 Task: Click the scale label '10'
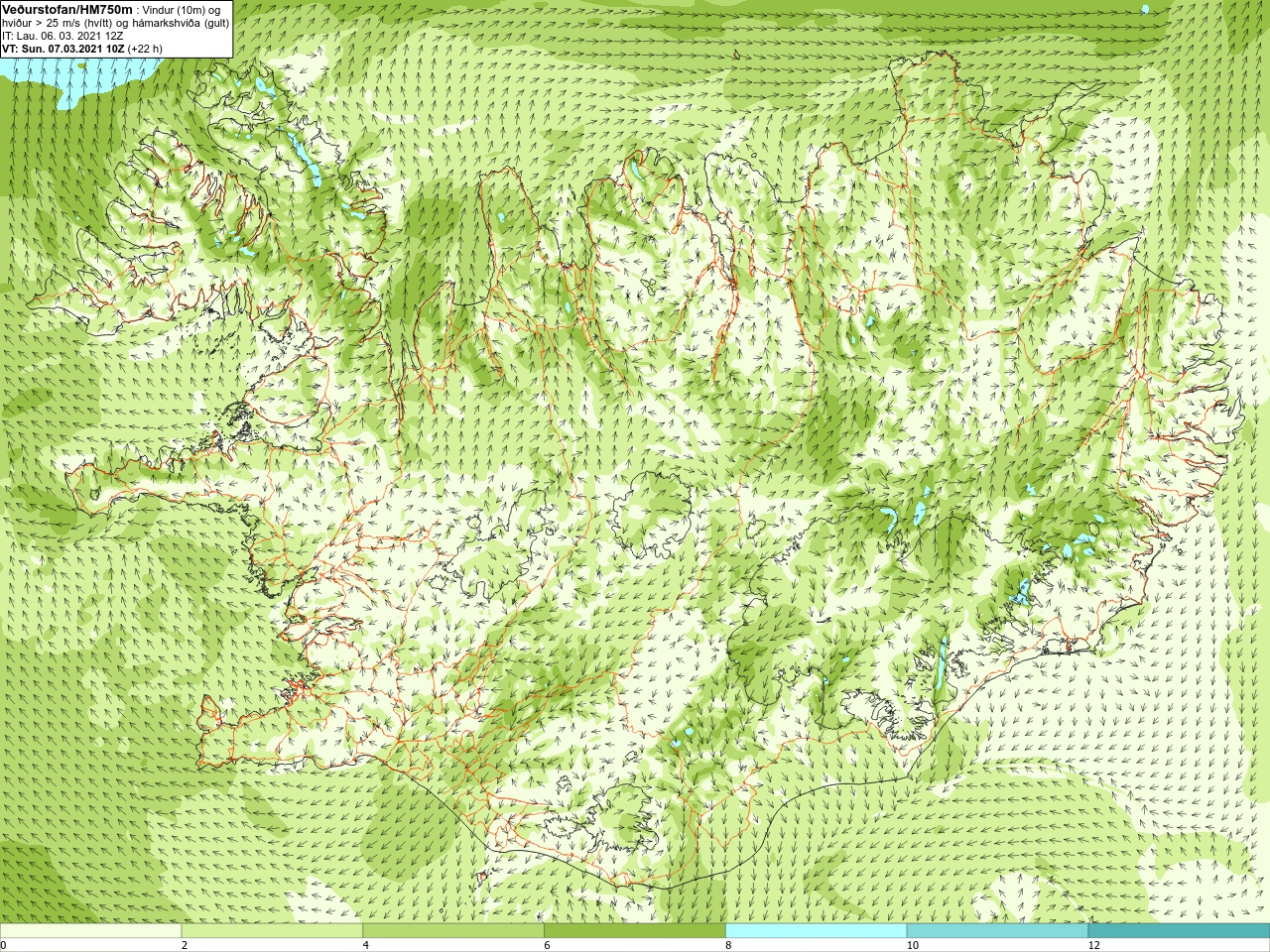[x=912, y=945]
